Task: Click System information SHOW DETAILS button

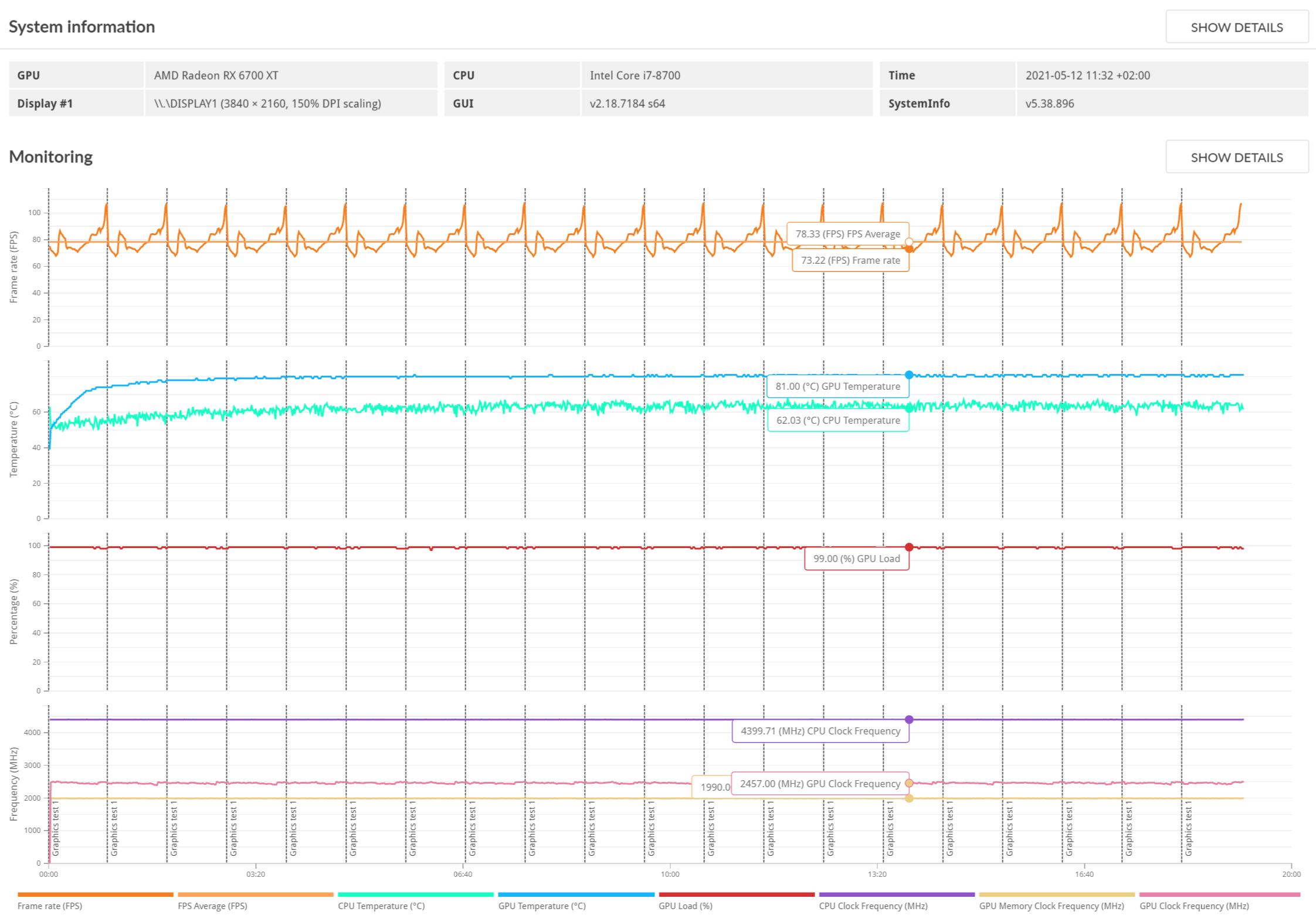Action: (x=1236, y=27)
